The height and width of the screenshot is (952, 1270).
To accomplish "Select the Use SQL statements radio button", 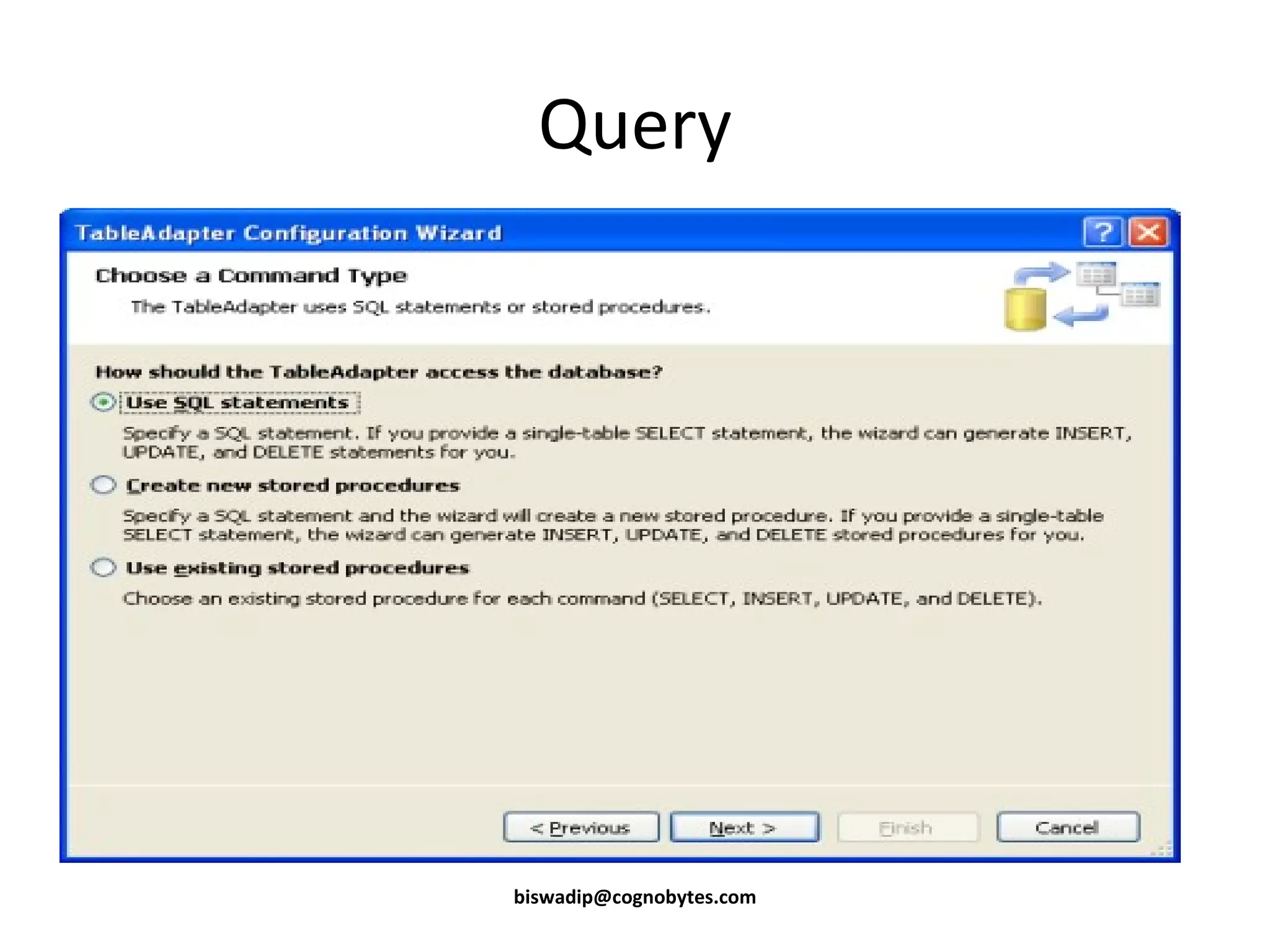I will [x=104, y=403].
